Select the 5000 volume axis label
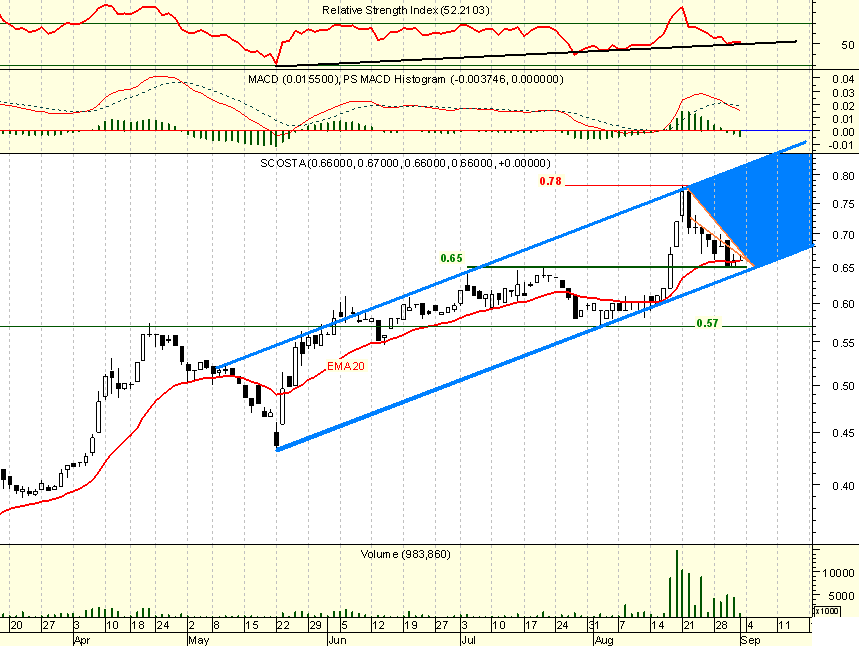 pyautogui.click(x=841, y=596)
